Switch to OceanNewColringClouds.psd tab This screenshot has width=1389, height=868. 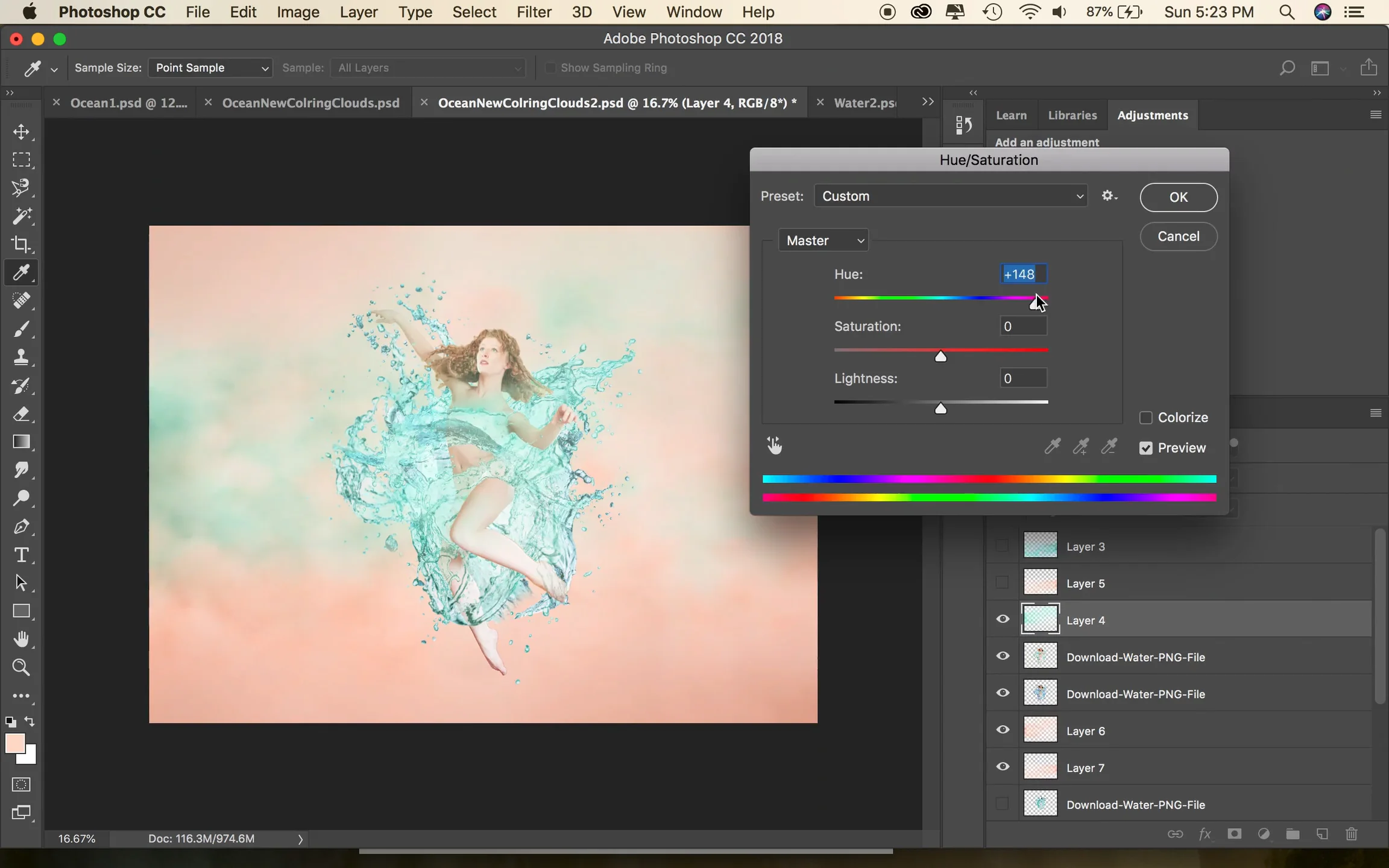point(310,103)
